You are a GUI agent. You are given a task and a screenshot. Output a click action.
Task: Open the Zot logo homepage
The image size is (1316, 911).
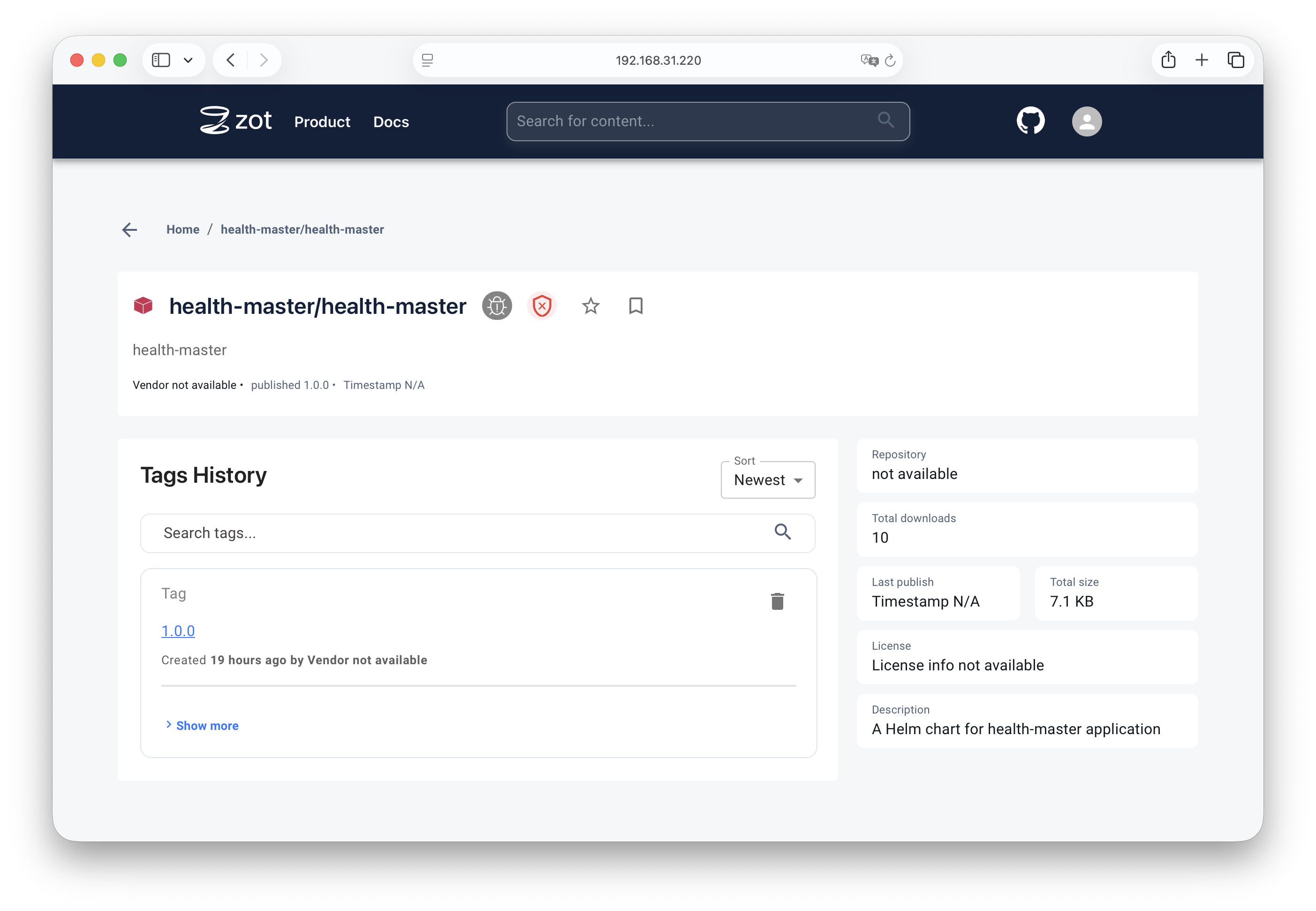tap(235, 121)
